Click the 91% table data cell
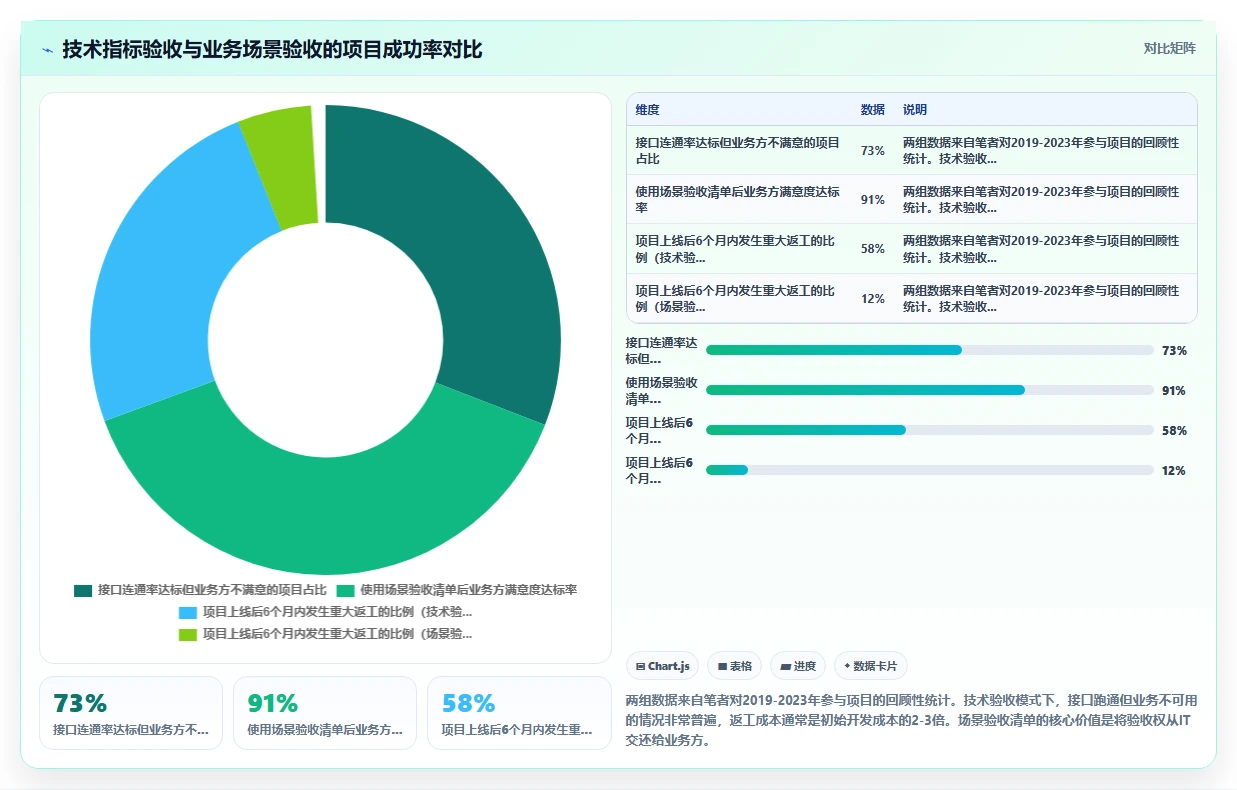This screenshot has height=790, width=1237. 873,199
